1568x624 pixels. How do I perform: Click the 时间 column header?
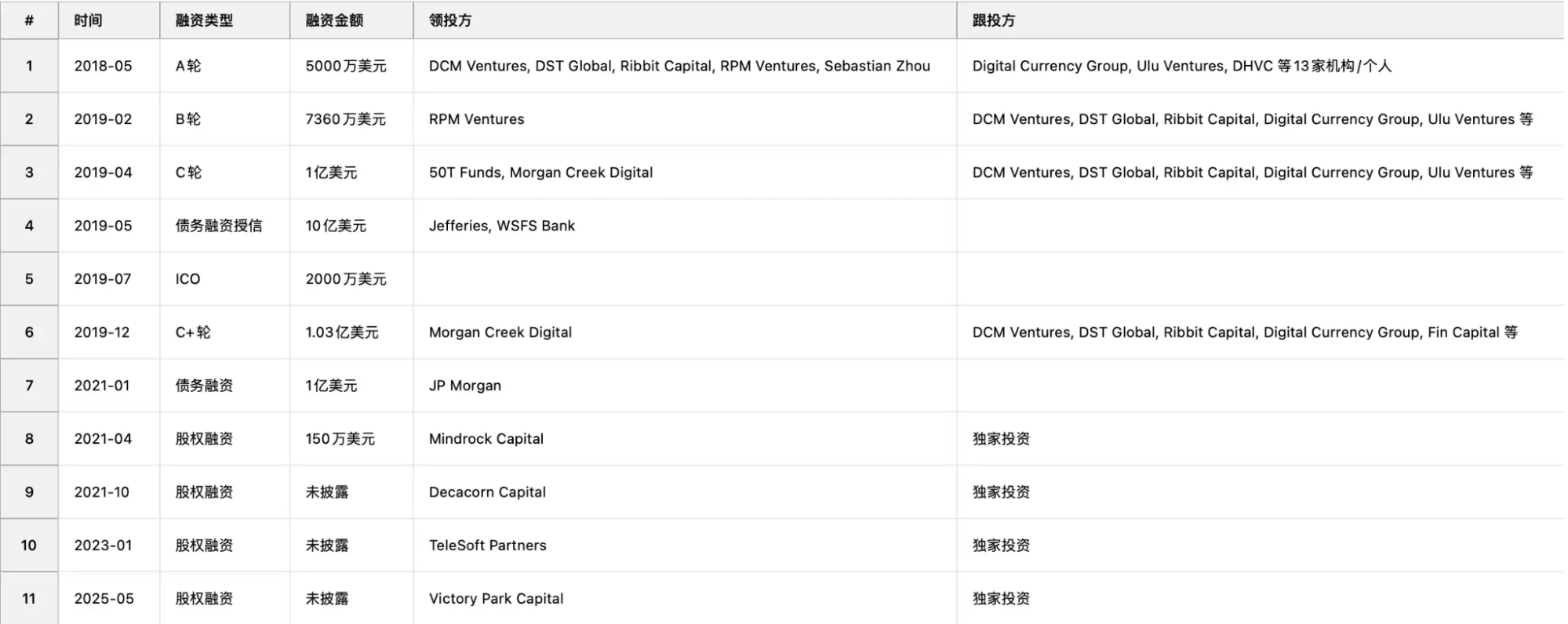point(109,20)
